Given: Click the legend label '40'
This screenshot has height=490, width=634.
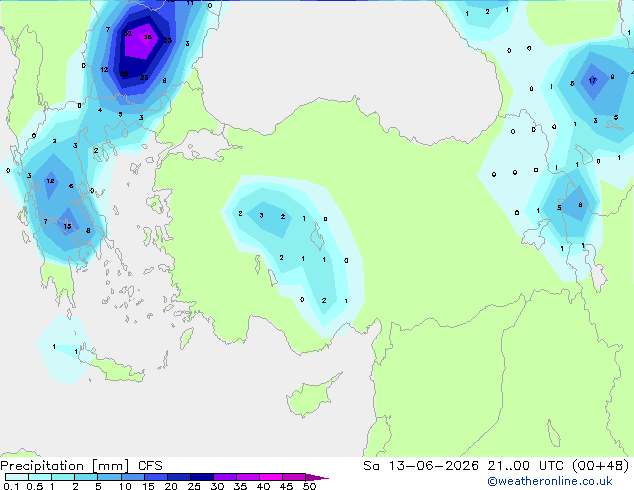Looking at the screenshot, I should (263, 486).
